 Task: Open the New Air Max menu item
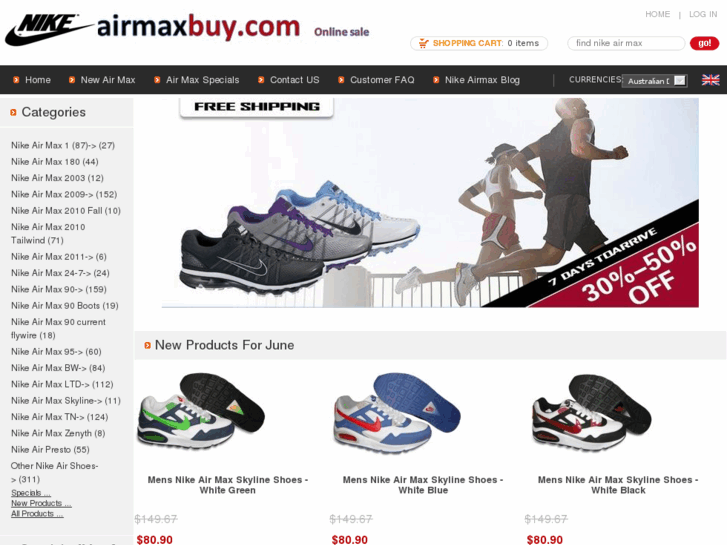click(x=108, y=80)
